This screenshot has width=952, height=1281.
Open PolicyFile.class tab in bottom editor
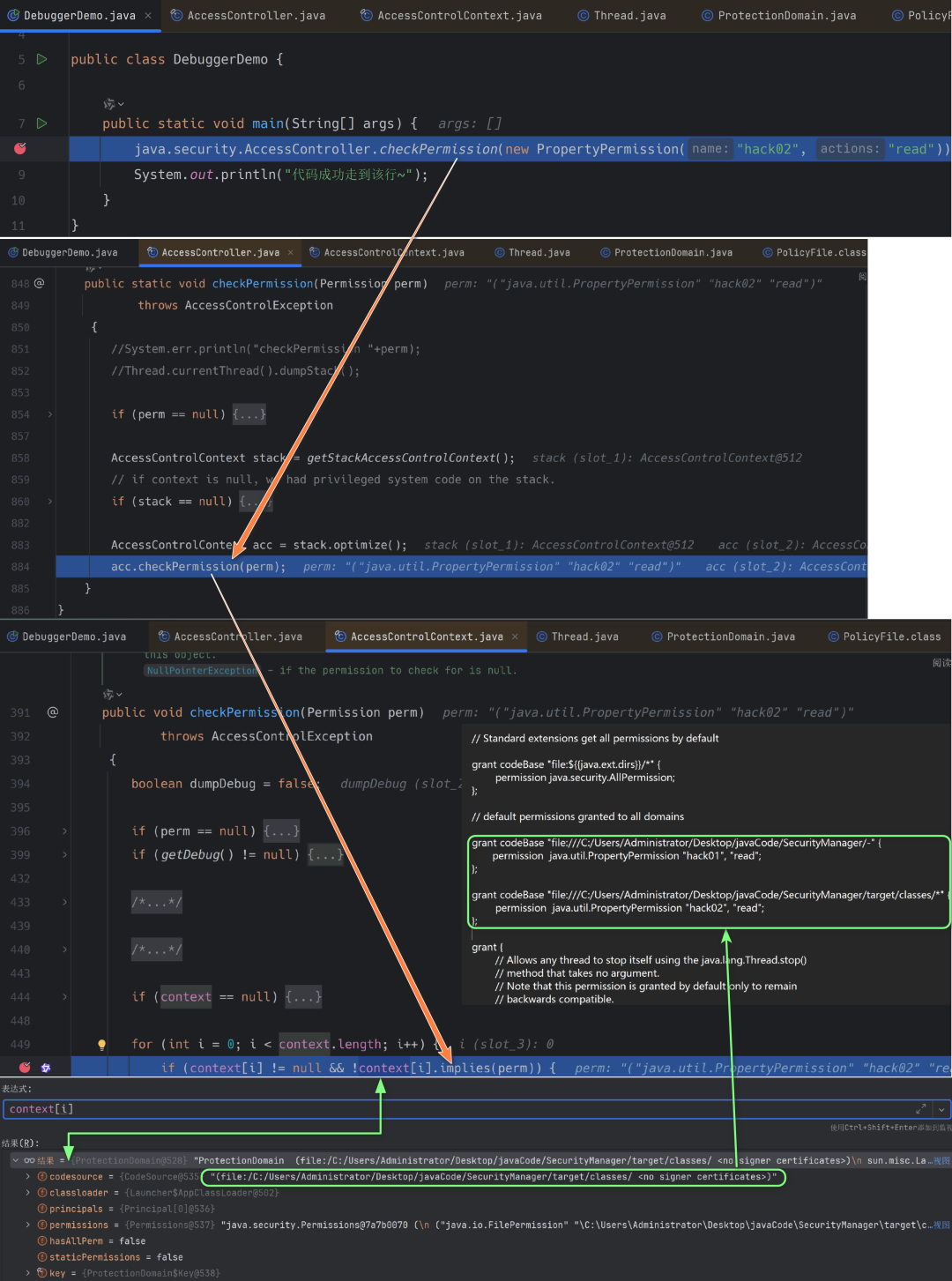(884, 637)
